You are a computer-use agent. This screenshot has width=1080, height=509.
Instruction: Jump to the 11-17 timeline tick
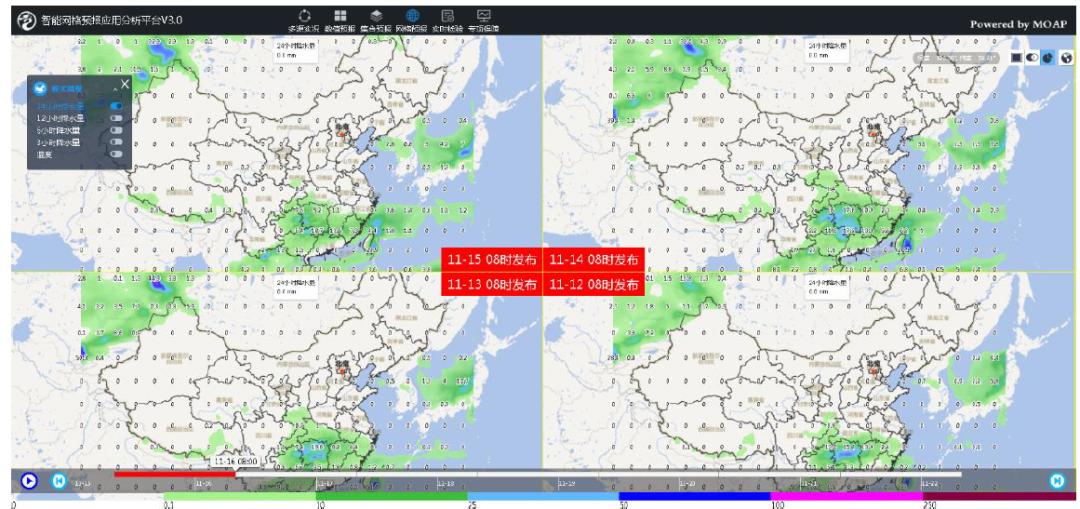click(324, 484)
